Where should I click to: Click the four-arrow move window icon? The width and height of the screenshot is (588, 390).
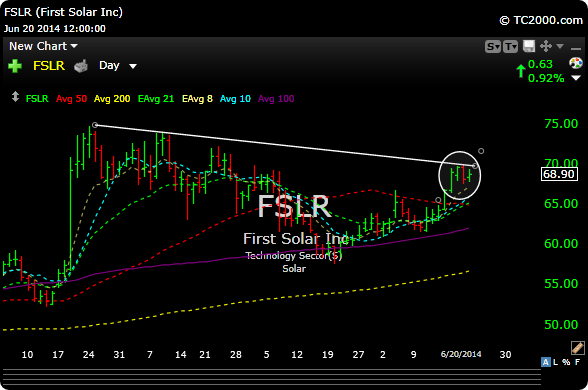(x=546, y=46)
